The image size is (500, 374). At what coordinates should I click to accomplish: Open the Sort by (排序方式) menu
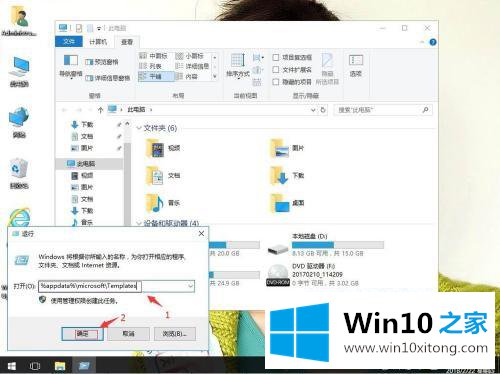click(x=238, y=65)
